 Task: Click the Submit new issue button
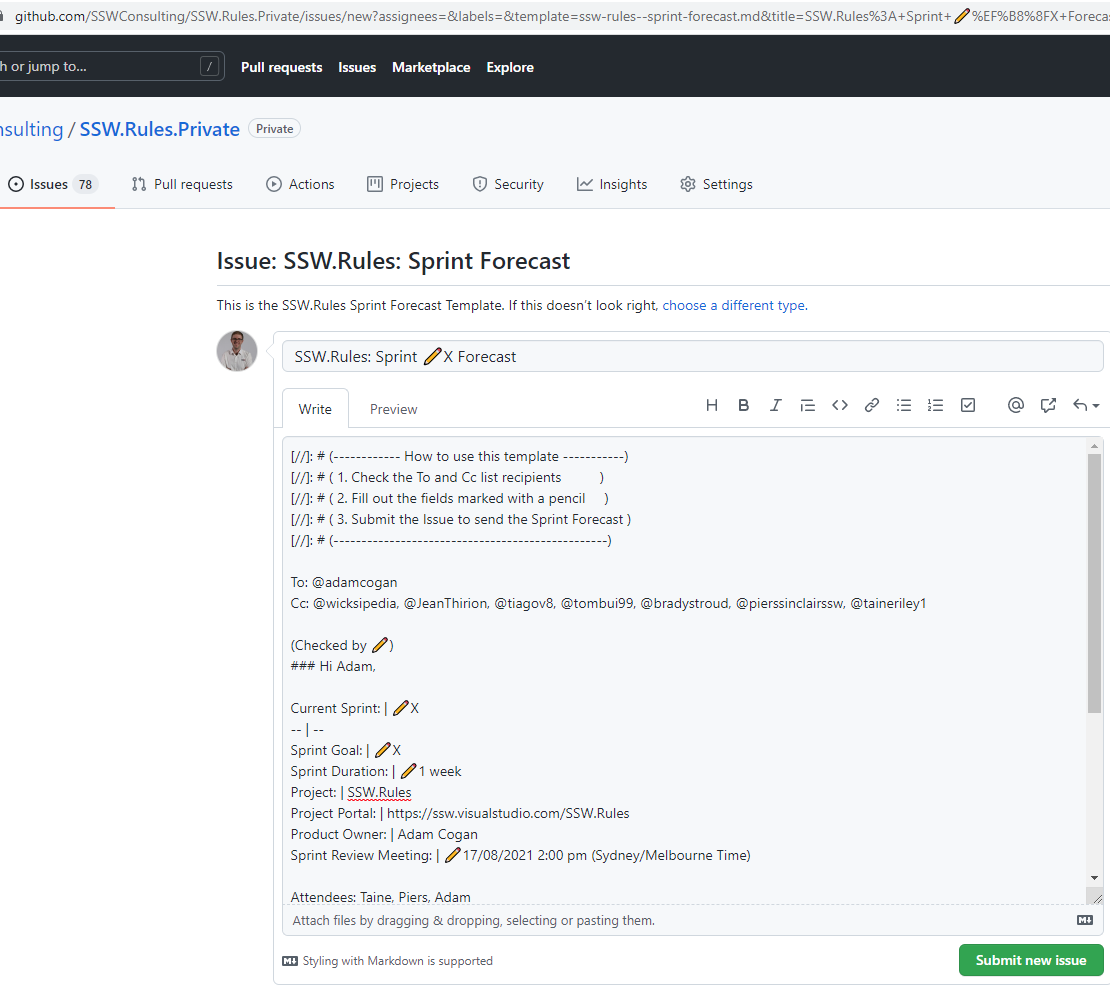click(x=1030, y=960)
